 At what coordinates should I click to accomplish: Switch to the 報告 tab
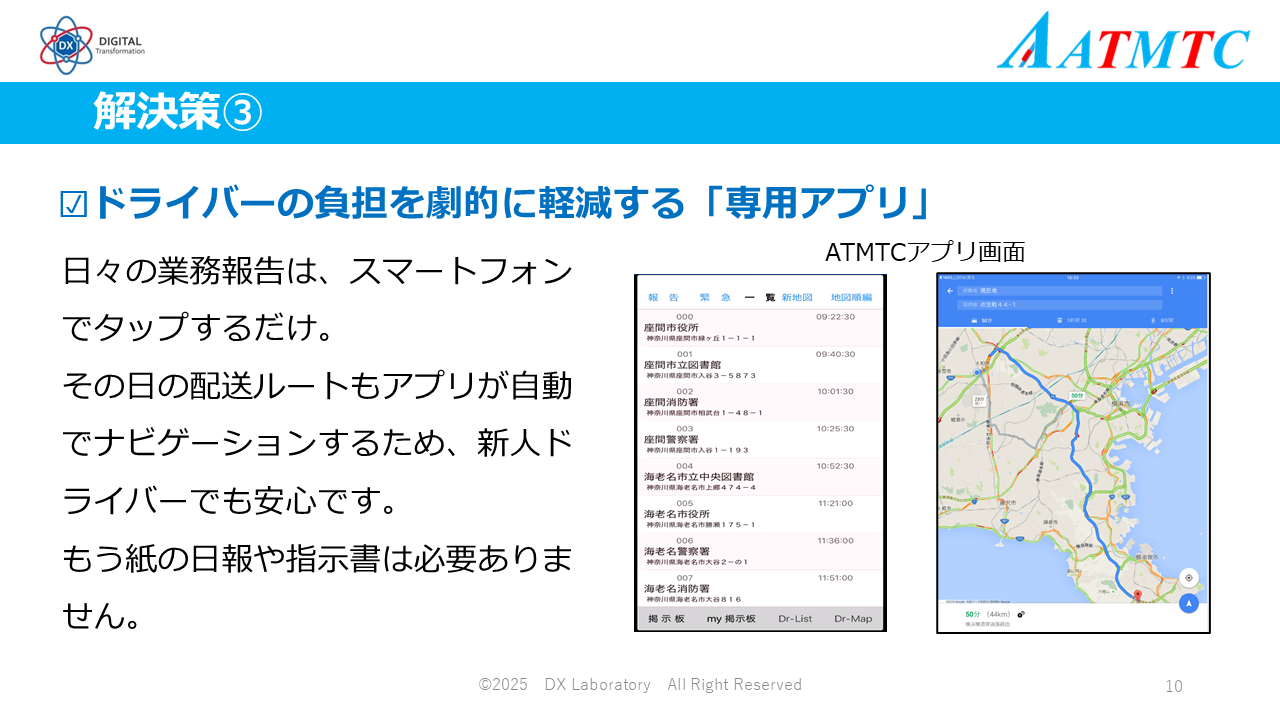663,297
